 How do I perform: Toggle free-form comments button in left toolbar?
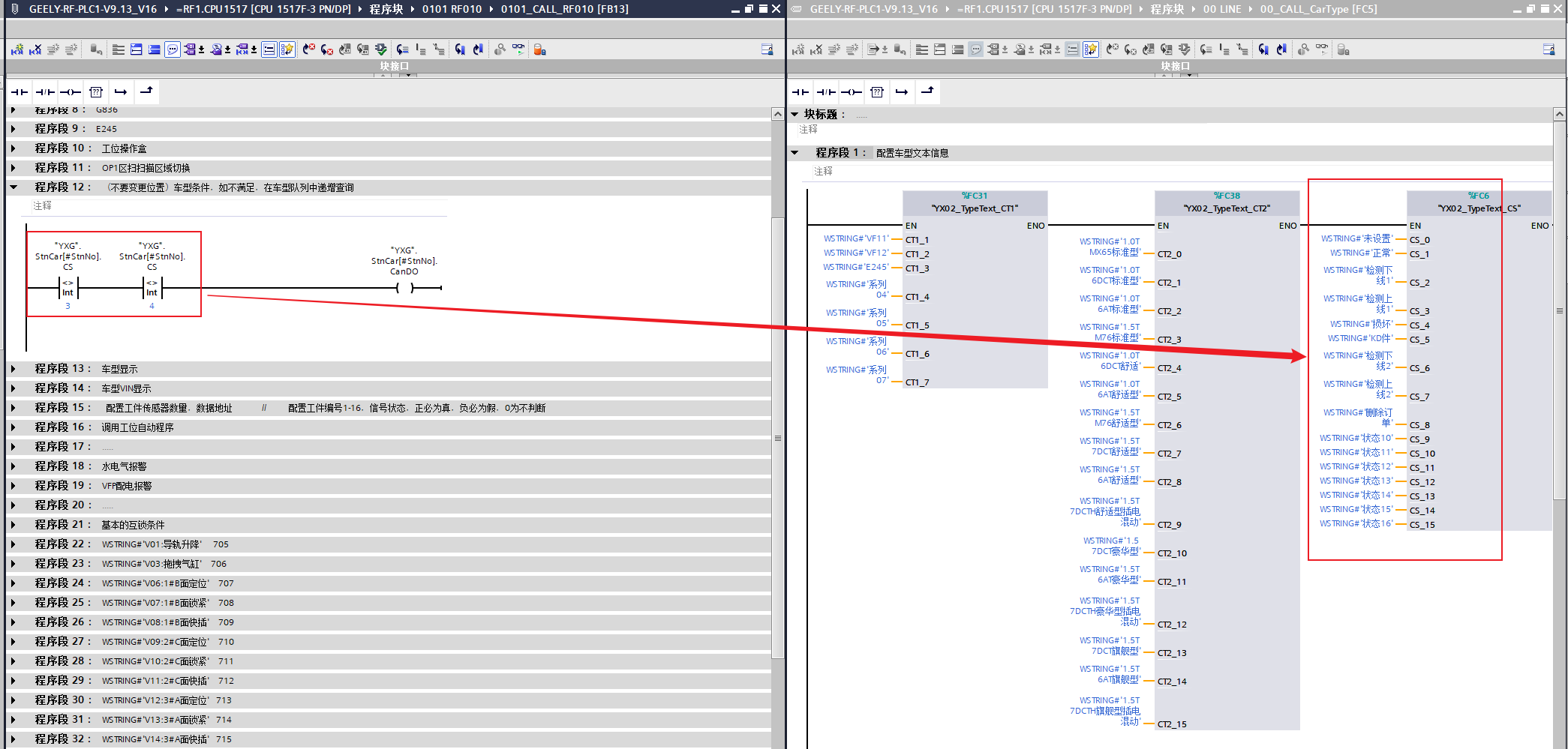coord(173,49)
